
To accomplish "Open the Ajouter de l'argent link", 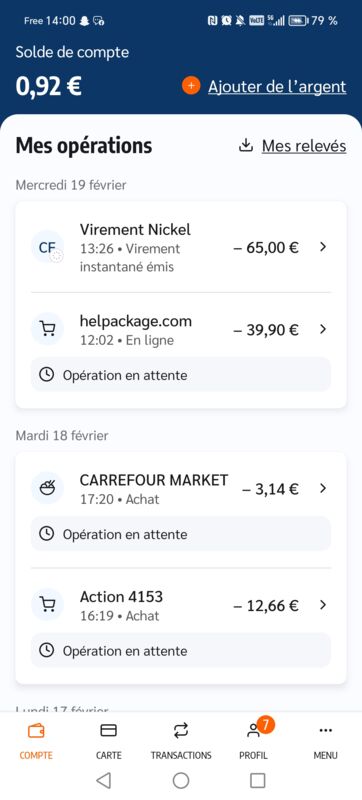I will click(277, 86).
